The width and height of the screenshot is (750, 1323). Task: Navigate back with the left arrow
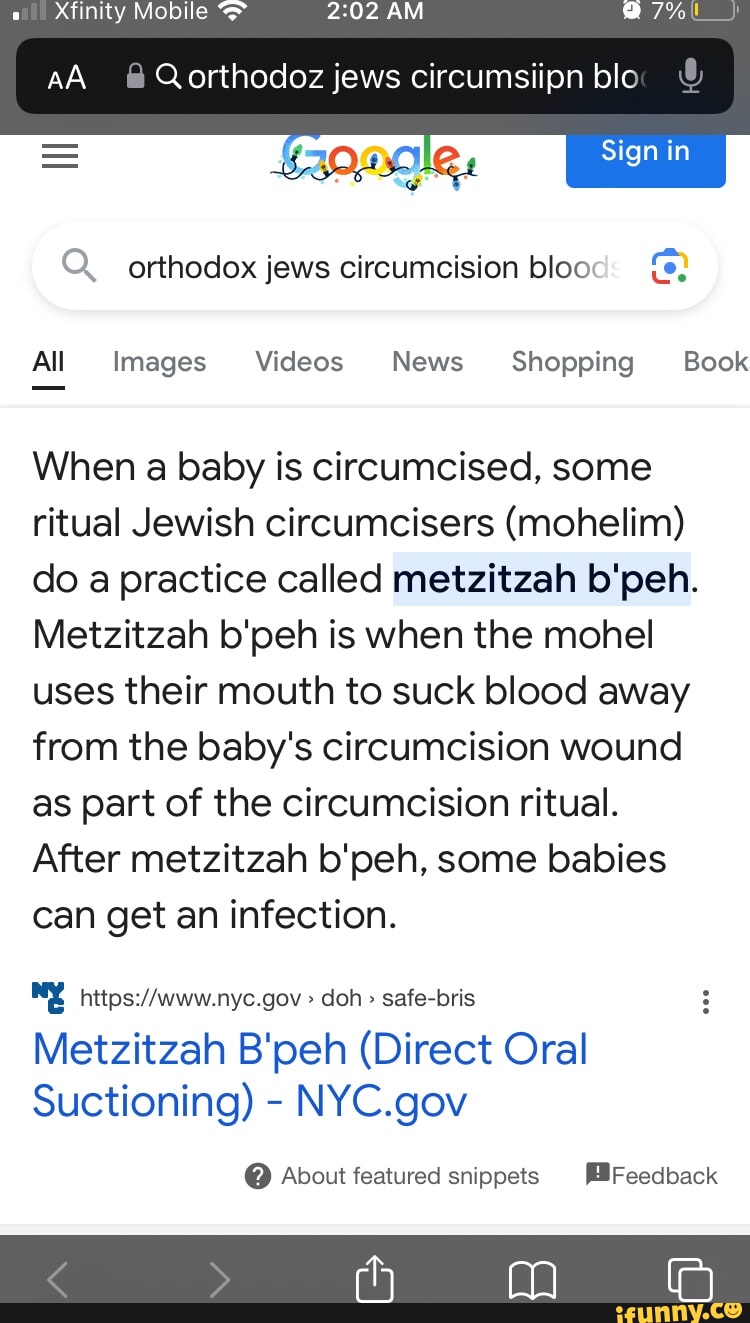[57, 1278]
